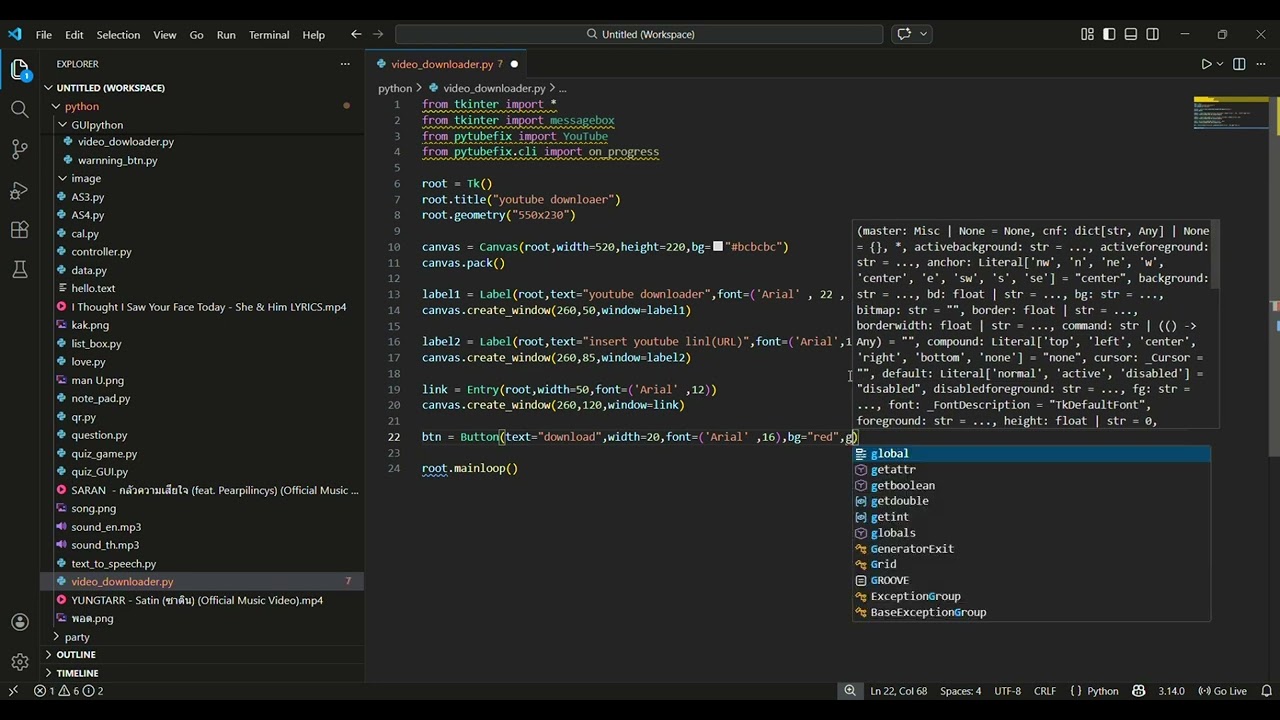Open the Go menu
Viewport: 1280px width, 720px height.
196,34
